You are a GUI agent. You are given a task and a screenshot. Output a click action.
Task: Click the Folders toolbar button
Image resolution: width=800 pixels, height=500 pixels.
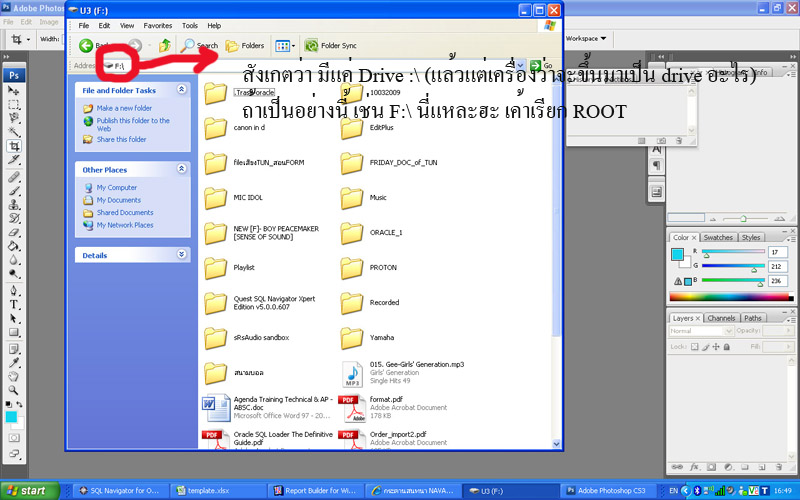coord(245,46)
